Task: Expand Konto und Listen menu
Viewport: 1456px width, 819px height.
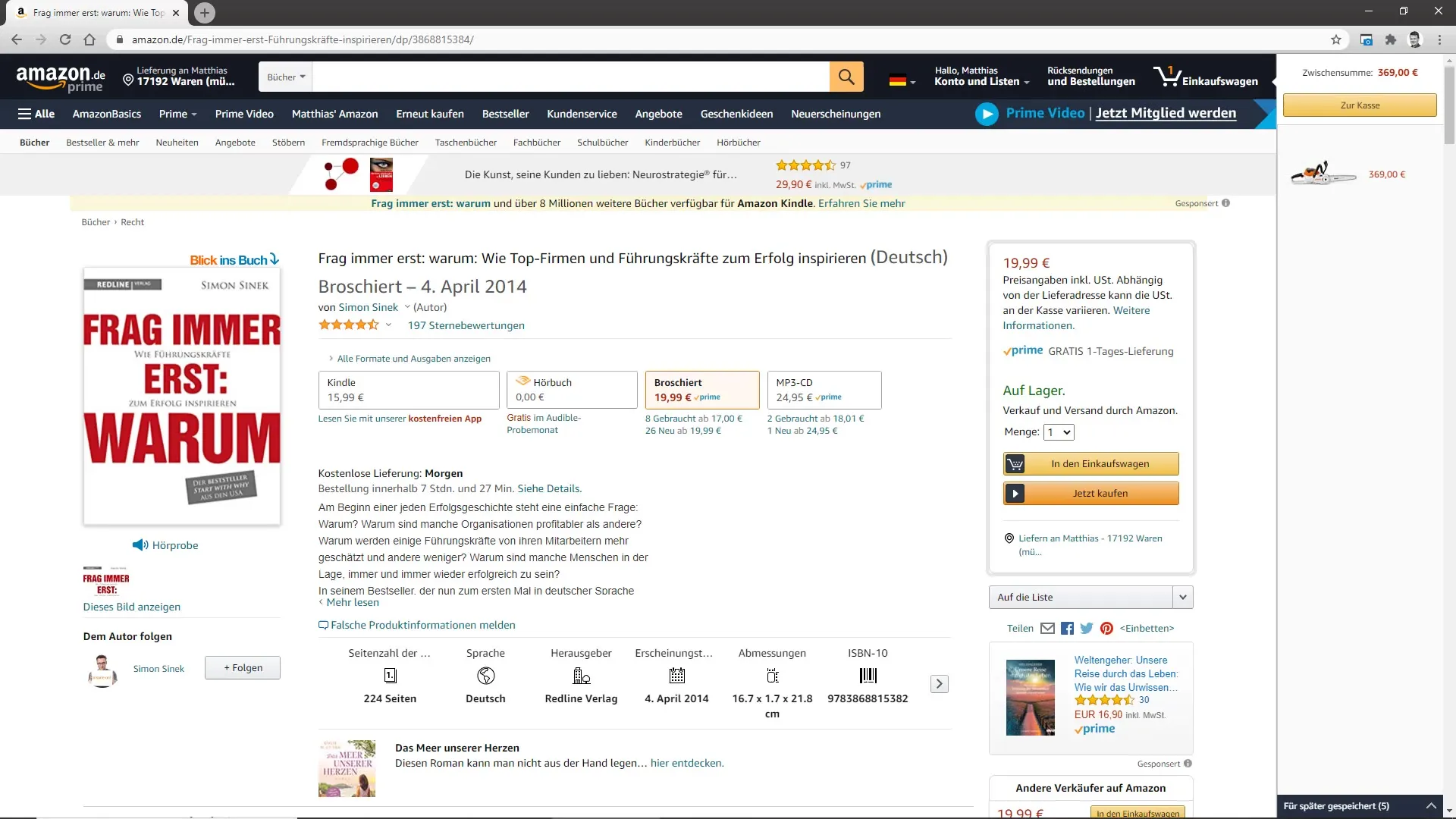Action: tap(982, 76)
